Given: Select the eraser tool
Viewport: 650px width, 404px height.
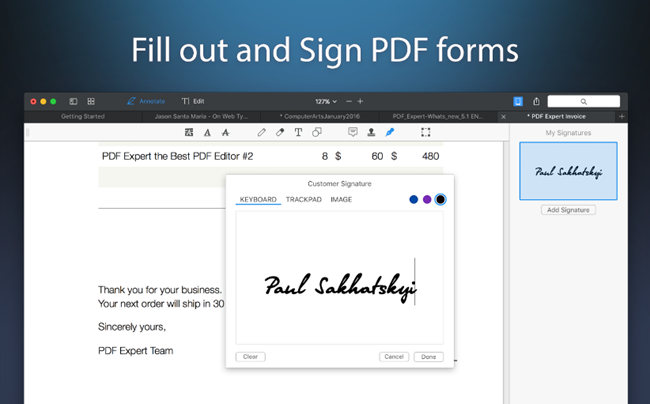Looking at the screenshot, I should click(280, 132).
